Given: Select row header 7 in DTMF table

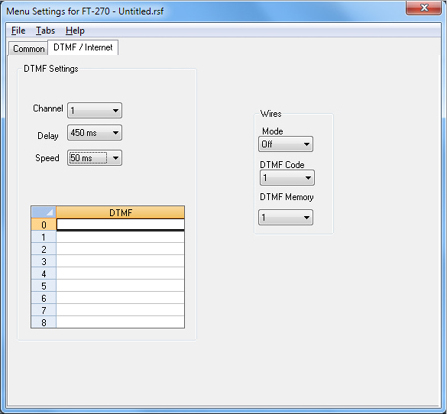Looking at the screenshot, I should tap(44, 310).
